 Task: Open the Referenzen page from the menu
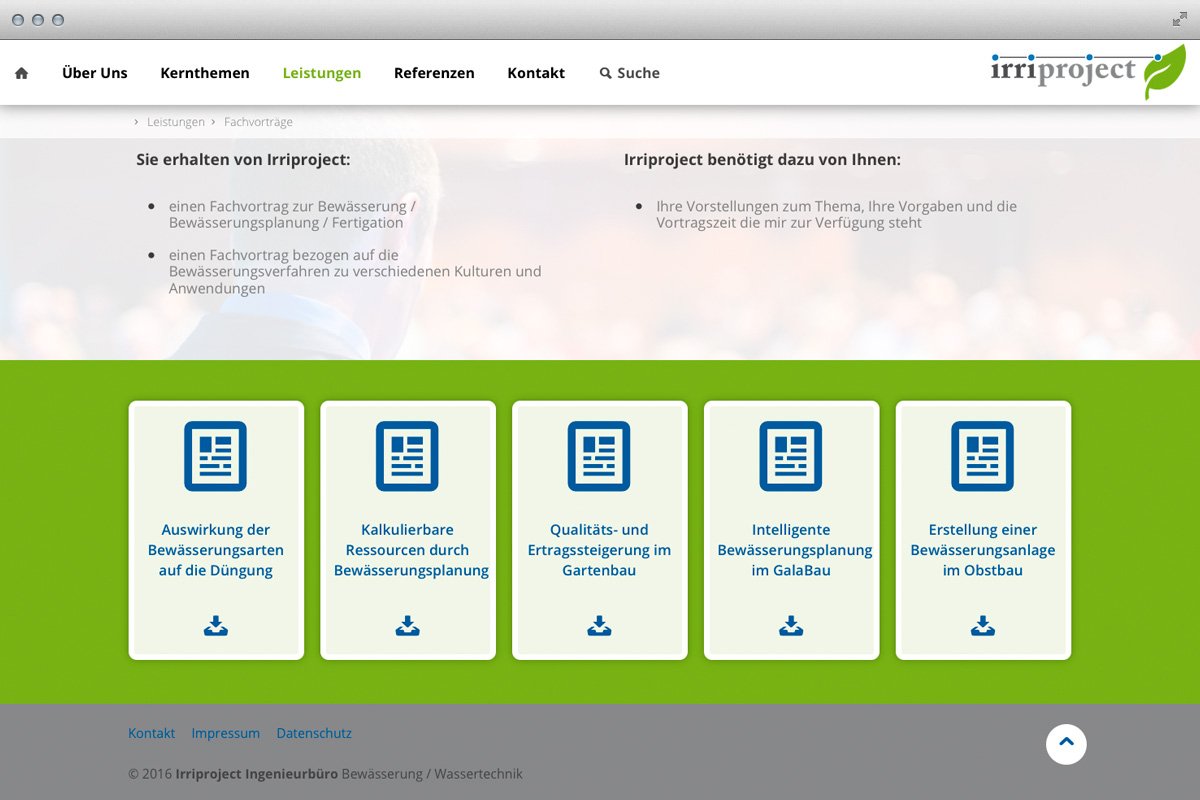coord(434,72)
